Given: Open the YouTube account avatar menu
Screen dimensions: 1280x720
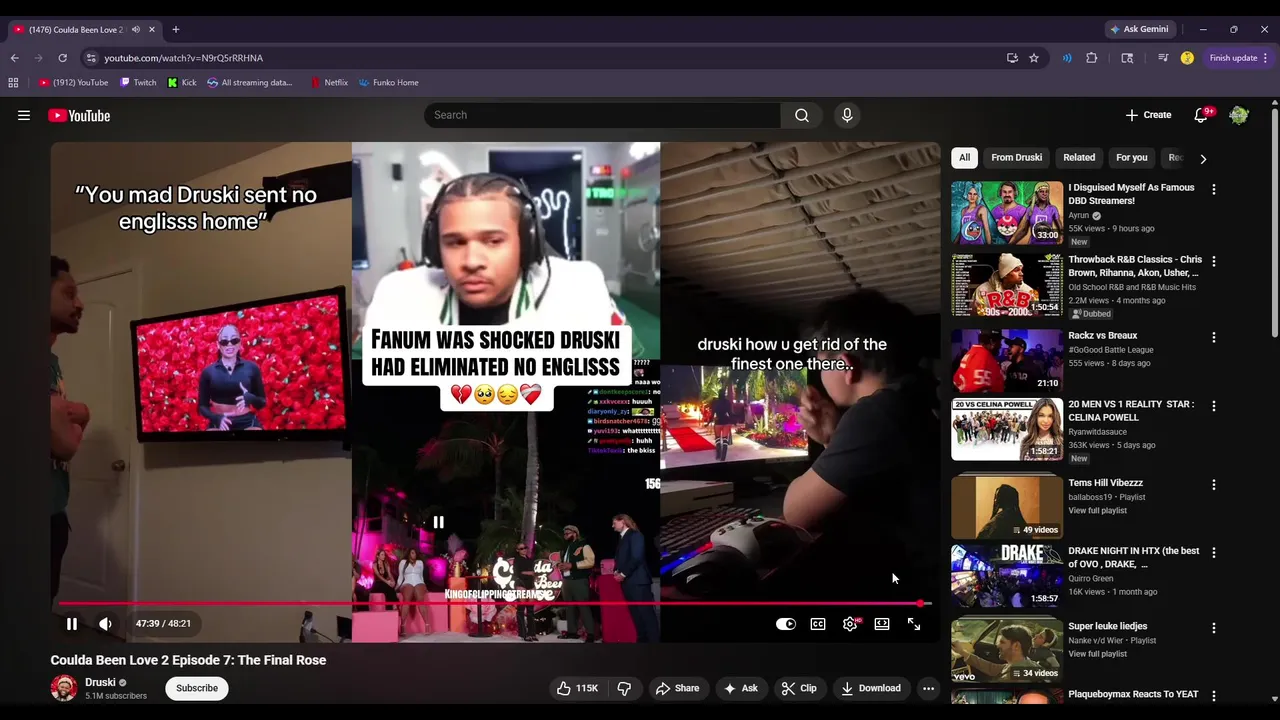Looking at the screenshot, I should [x=1239, y=115].
